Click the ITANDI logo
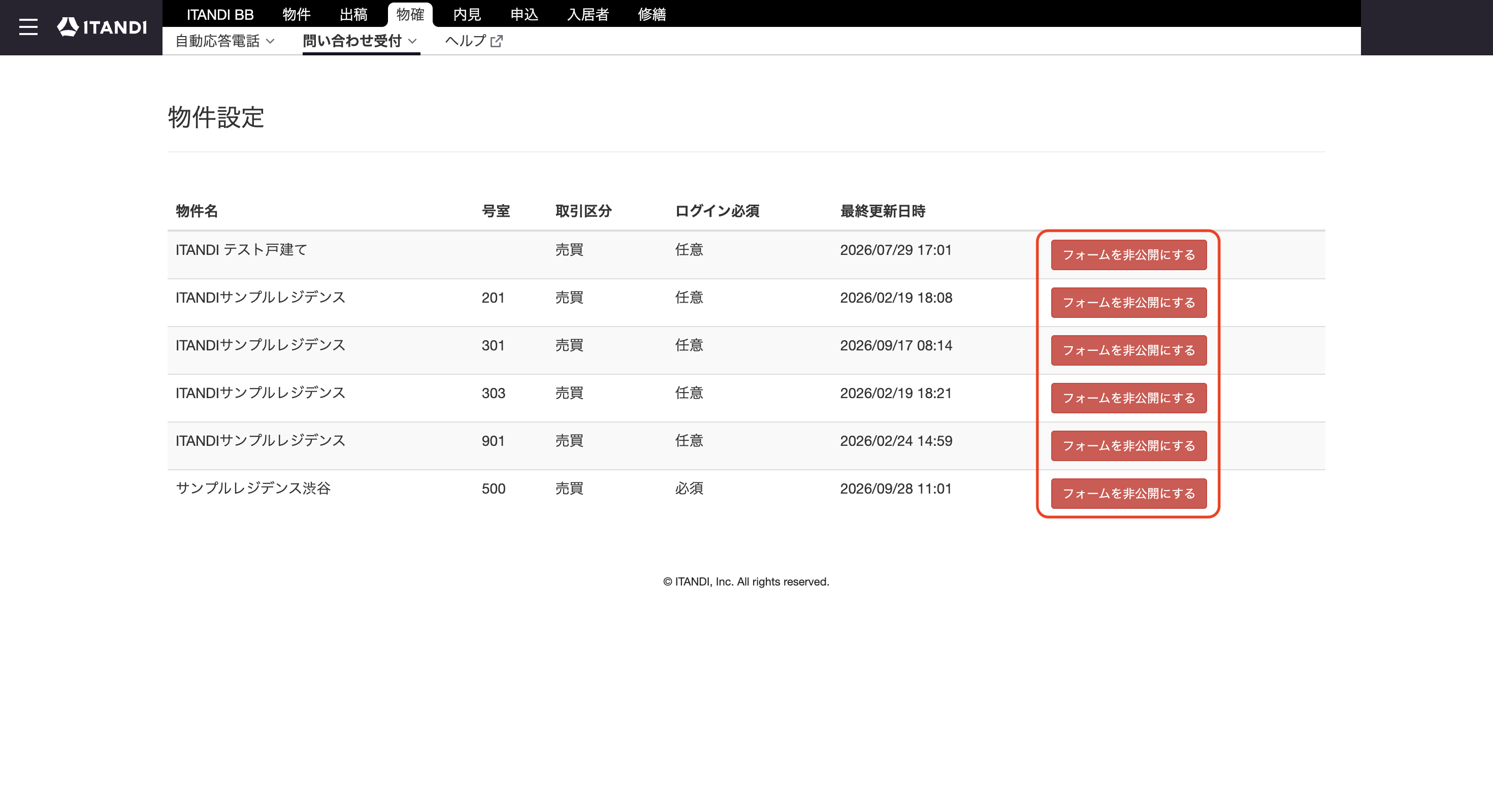This screenshot has width=1493, height=812. (102, 27)
